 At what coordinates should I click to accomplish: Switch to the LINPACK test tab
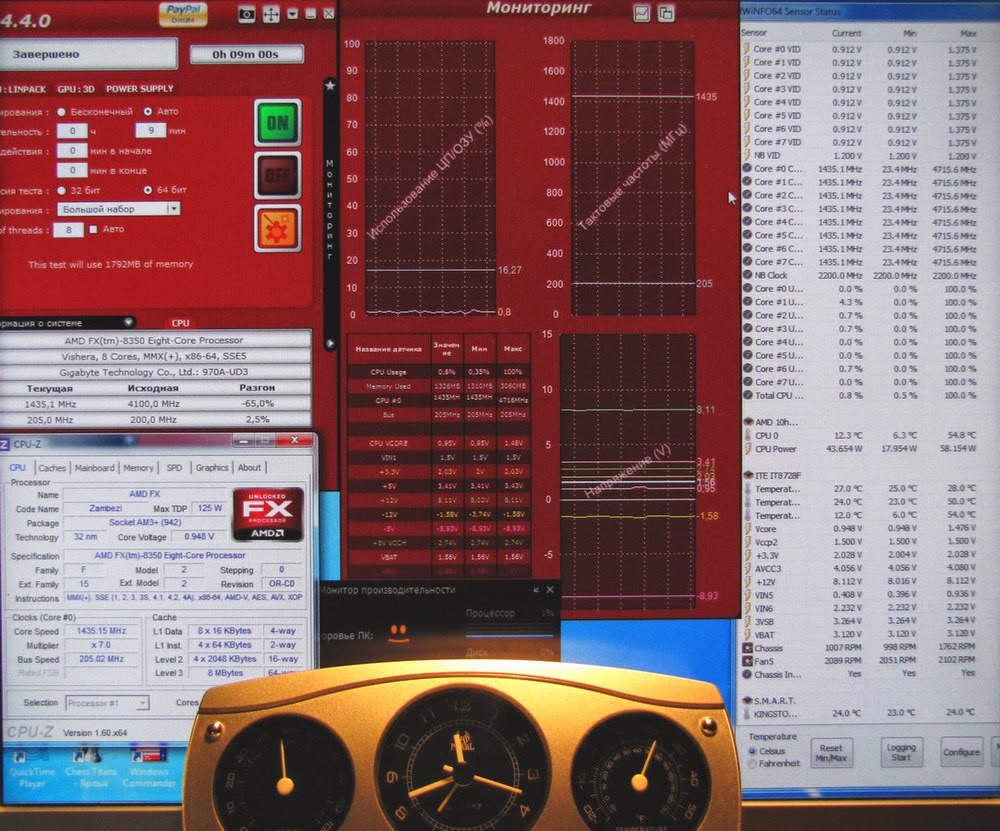(26, 89)
